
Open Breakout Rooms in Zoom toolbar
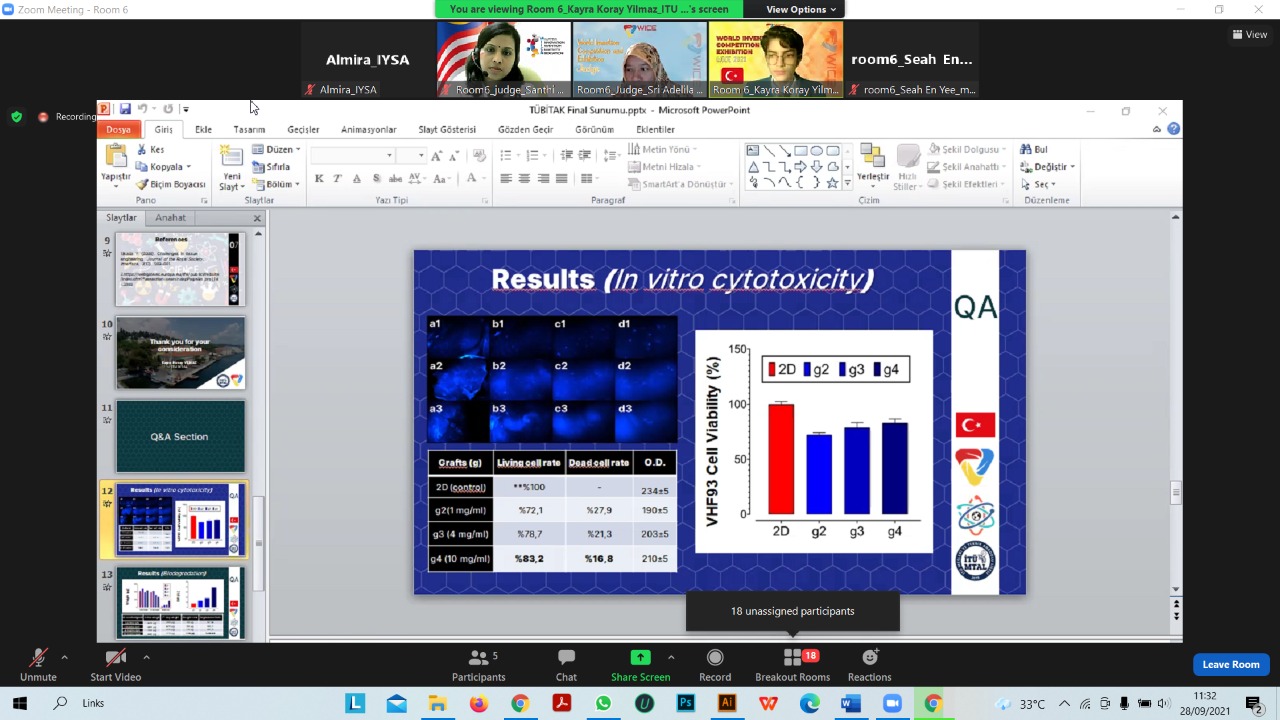coord(792,664)
